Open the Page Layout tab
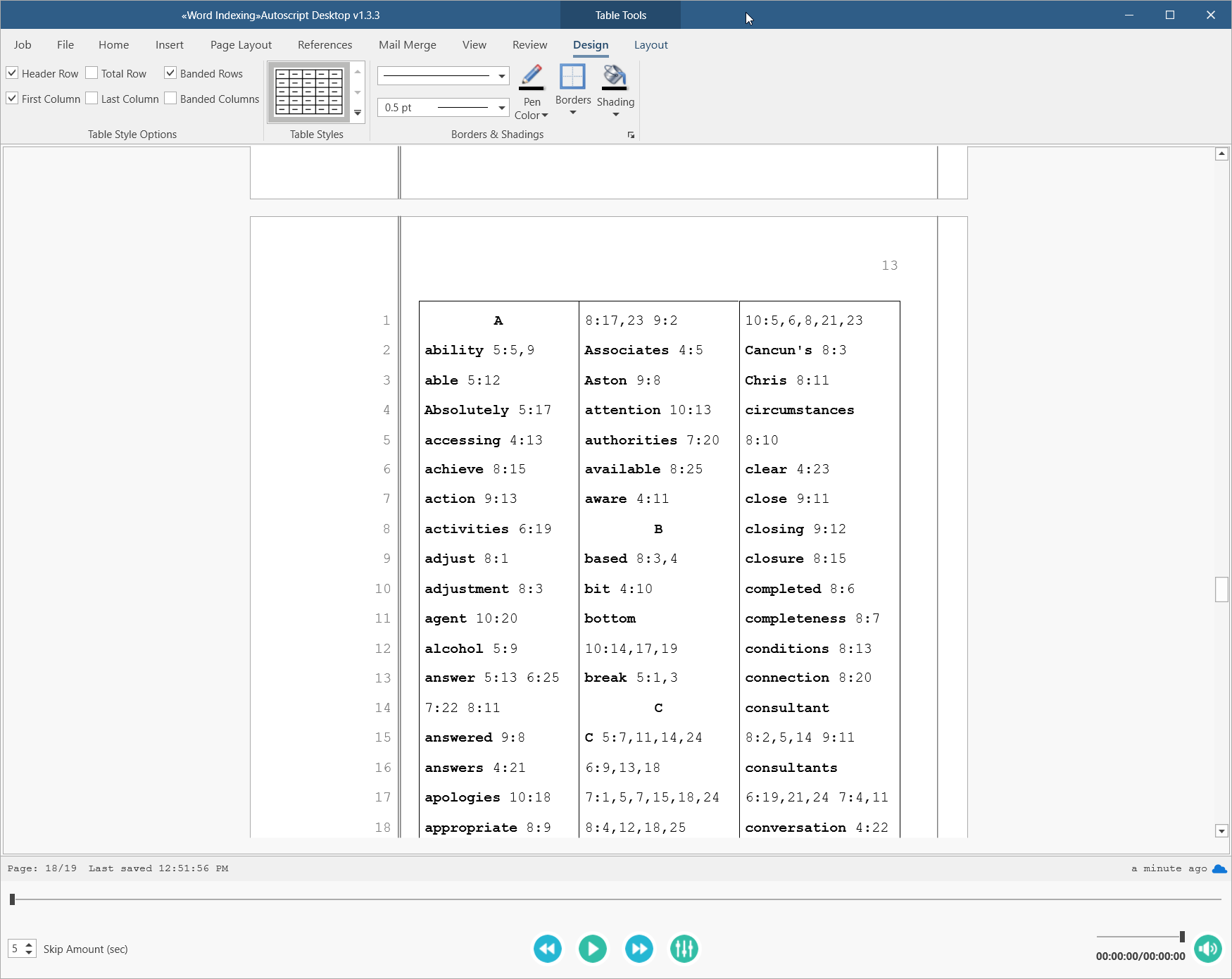The image size is (1232, 979). tap(241, 45)
